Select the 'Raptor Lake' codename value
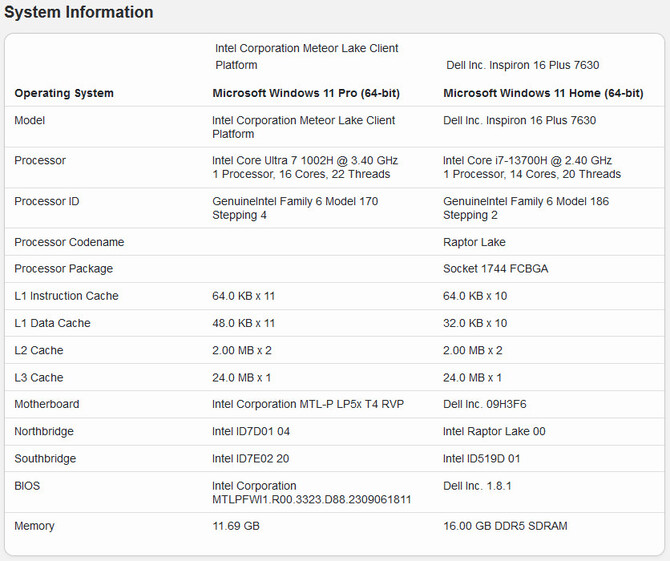 474,242
